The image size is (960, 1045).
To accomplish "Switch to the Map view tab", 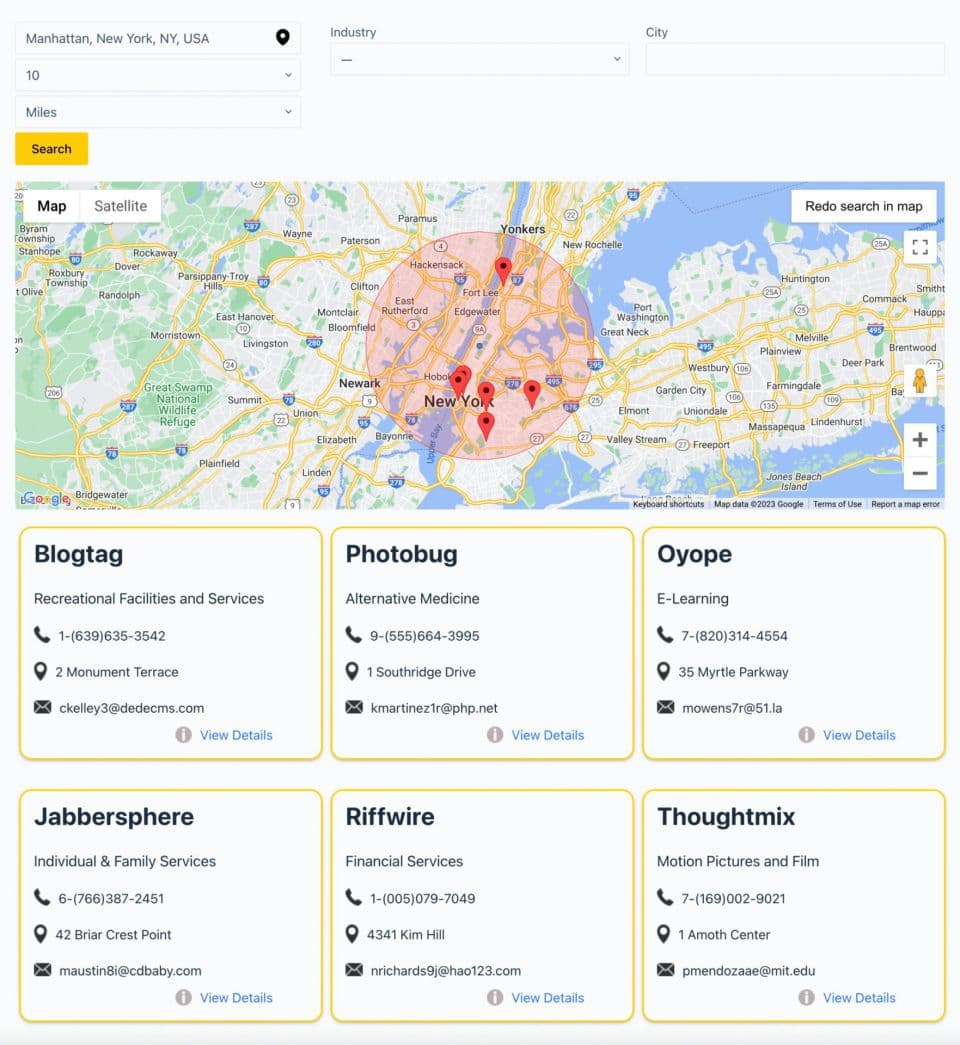I will [x=52, y=206].
